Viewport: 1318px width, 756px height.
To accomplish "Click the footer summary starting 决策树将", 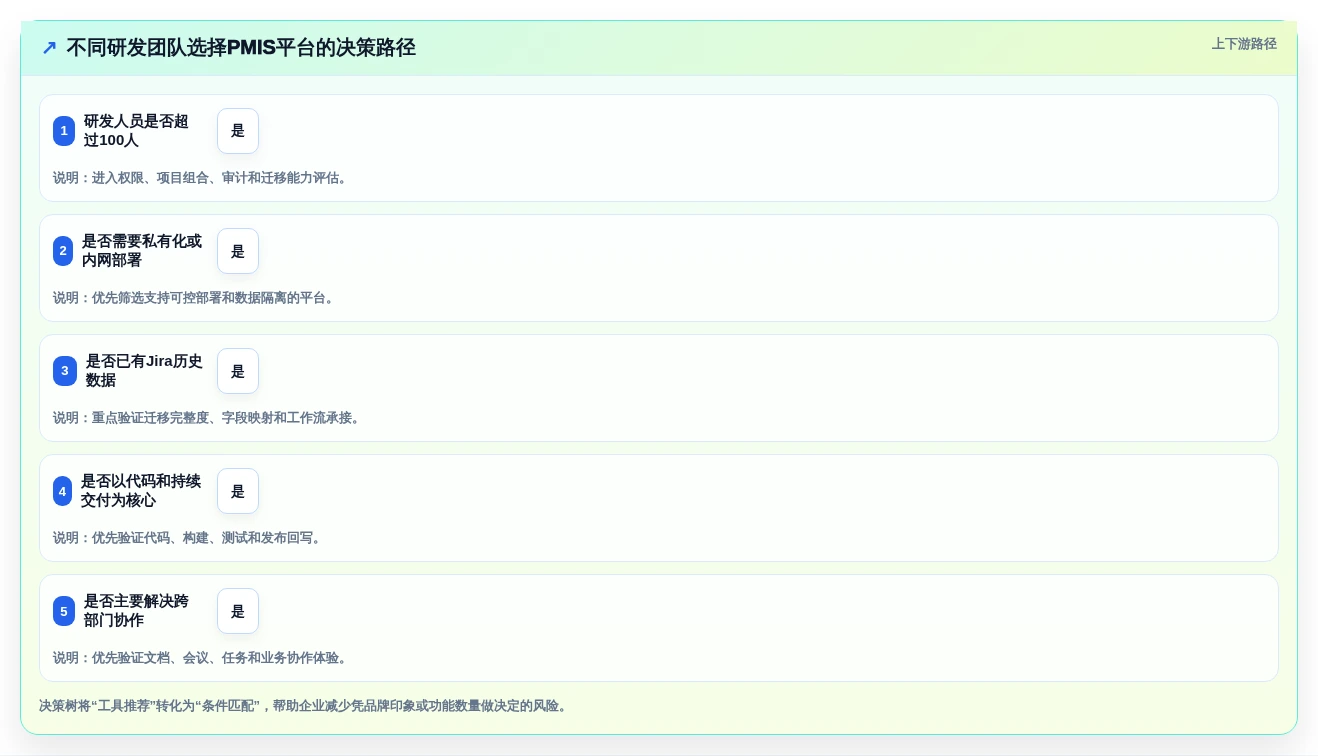I will point(304,706).
